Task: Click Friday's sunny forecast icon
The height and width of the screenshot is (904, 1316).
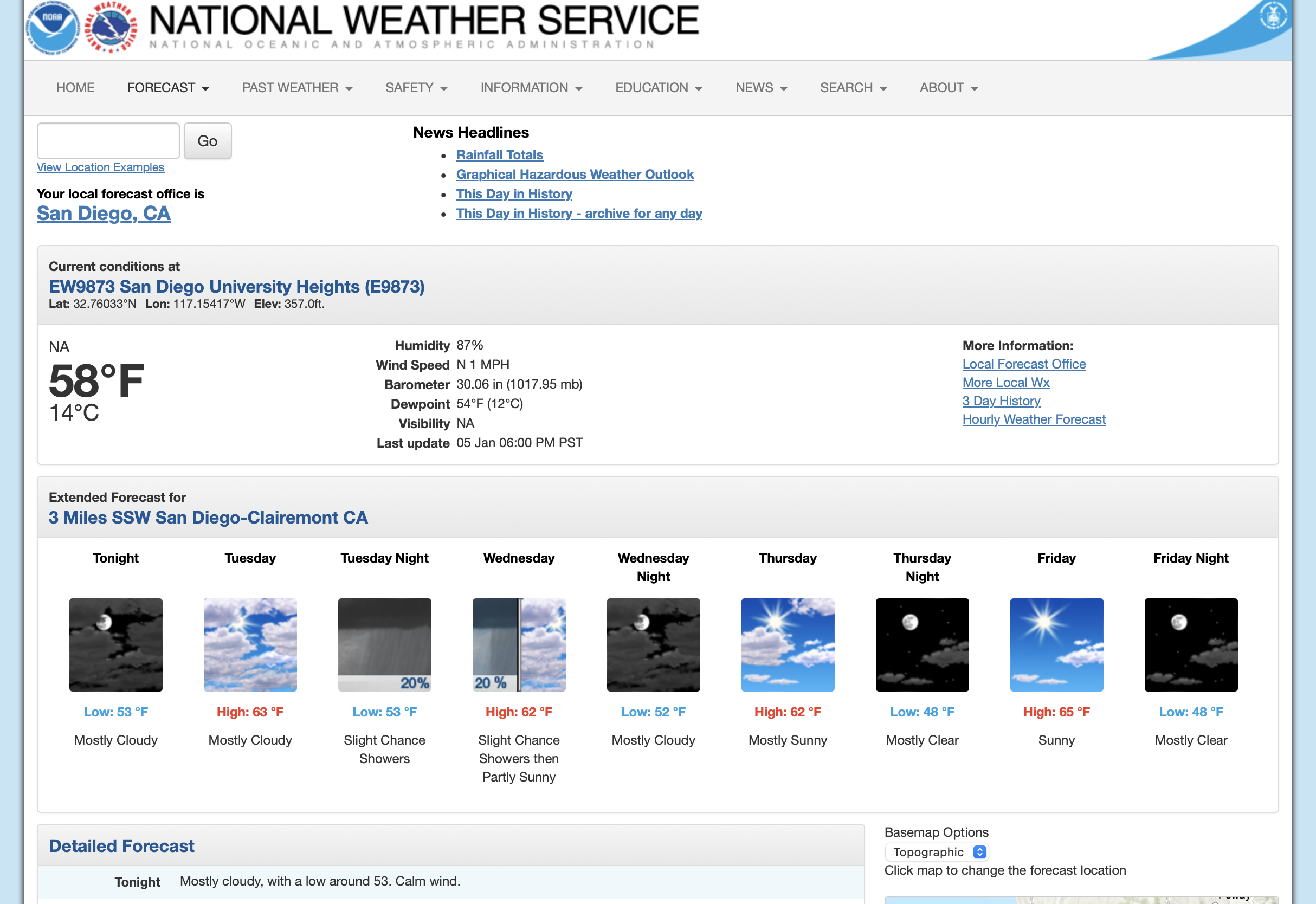Action: [x=1056, y=644]
